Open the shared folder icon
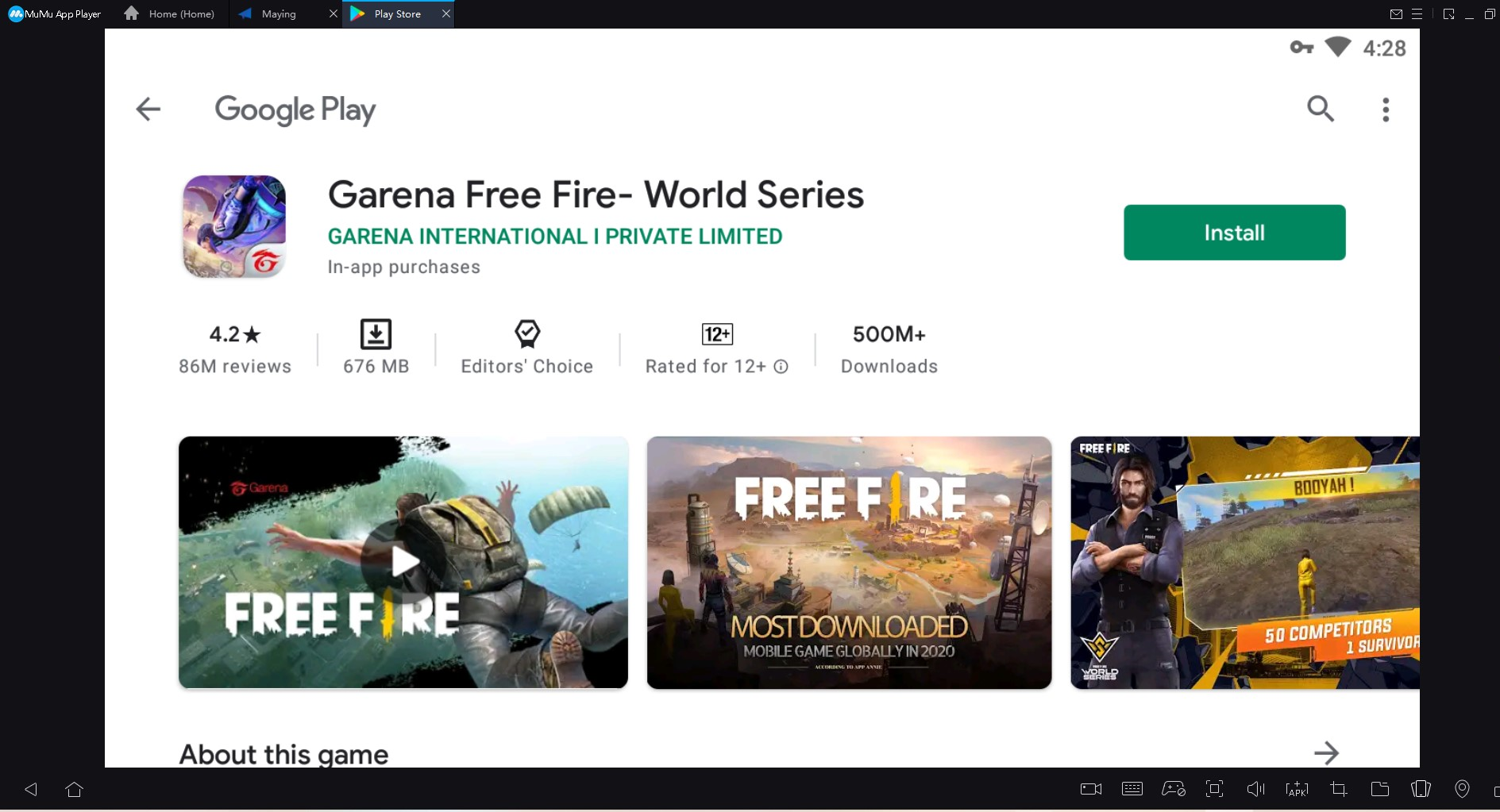The height and width of the screenshot is (812, 1500). point(1380,789)
